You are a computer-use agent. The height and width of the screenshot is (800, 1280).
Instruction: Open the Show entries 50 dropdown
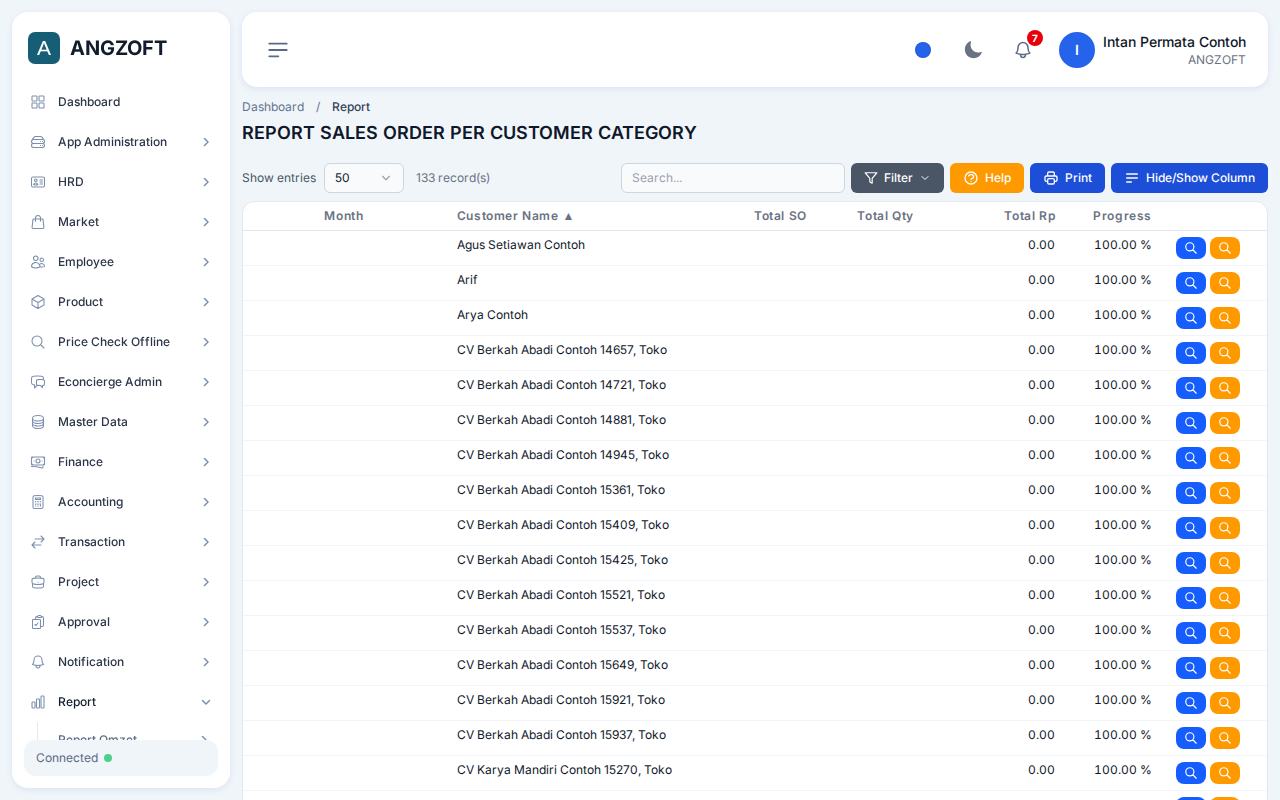364,178
